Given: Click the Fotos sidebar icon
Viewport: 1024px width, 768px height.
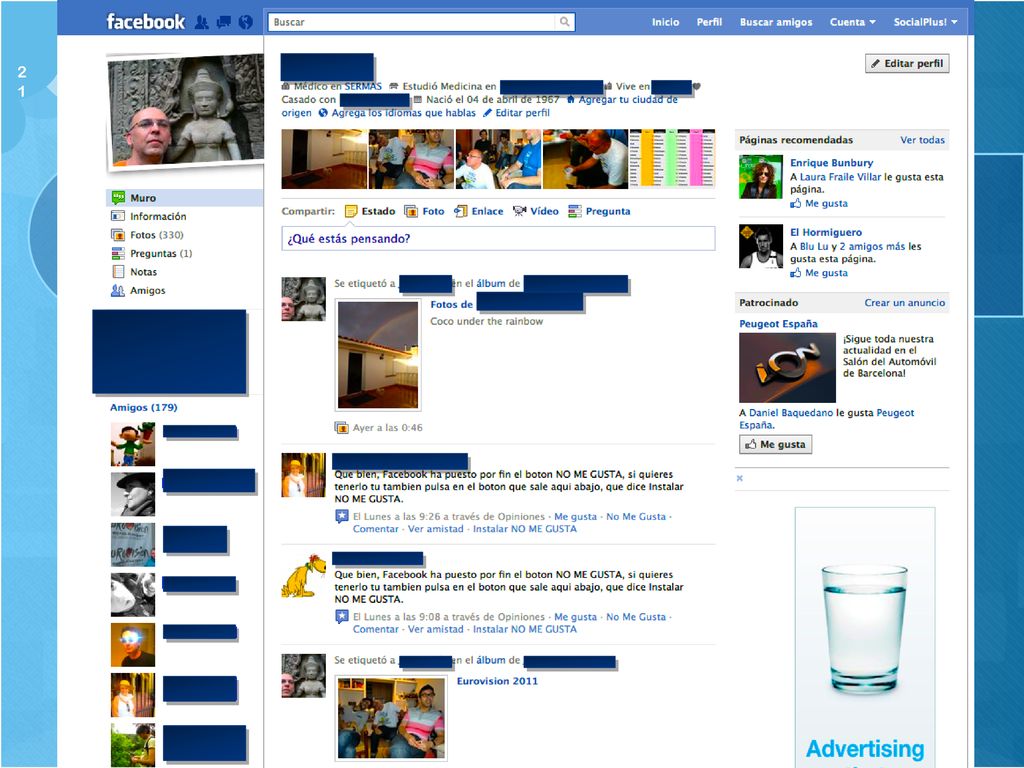Looking at the screenshot, I should tap(118, 234).
